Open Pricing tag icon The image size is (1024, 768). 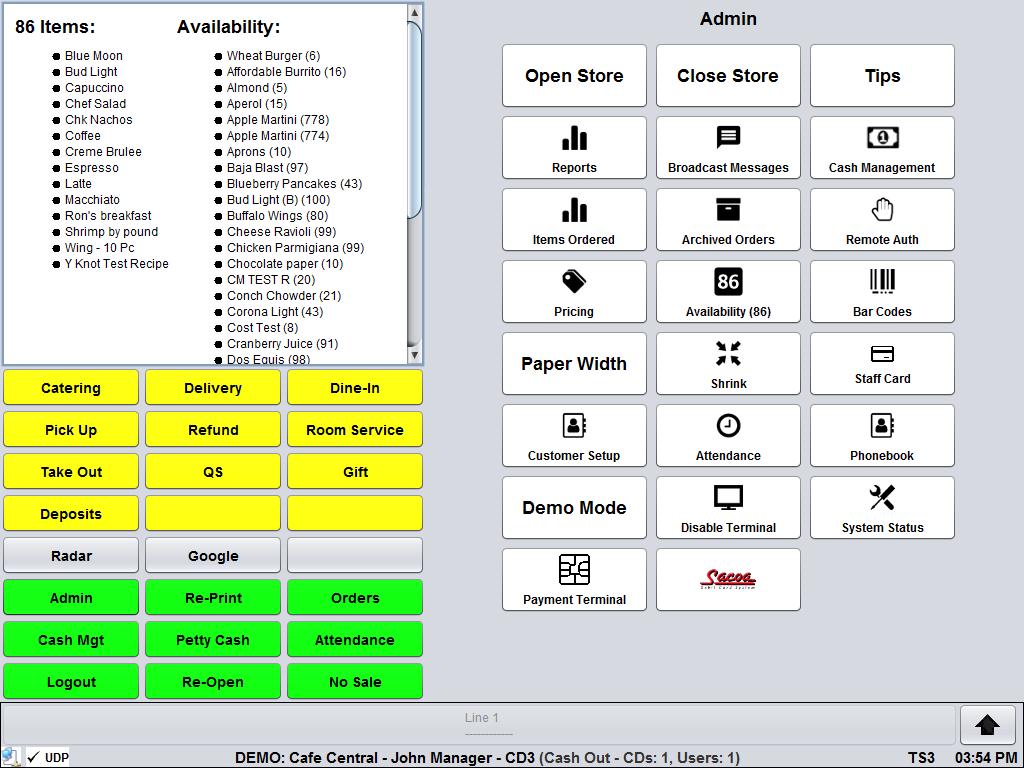(x=574, y=291)
